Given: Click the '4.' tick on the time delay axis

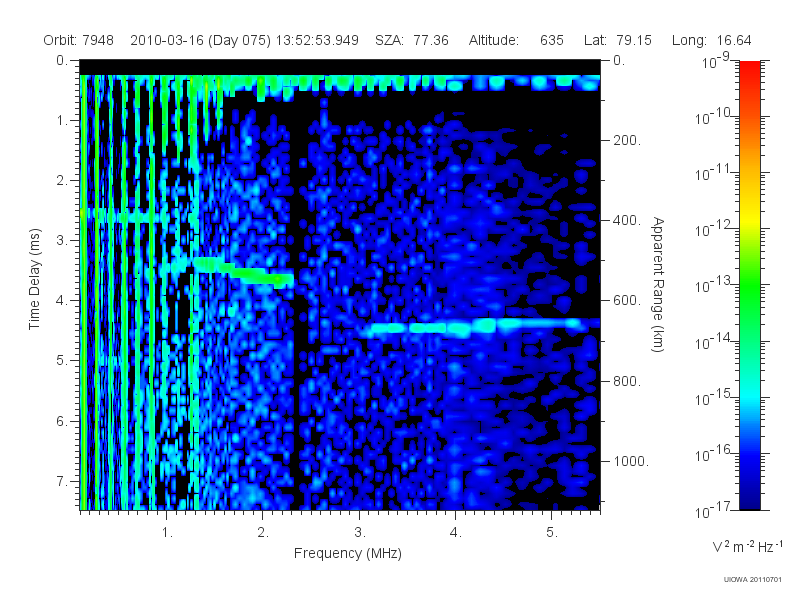Looking at the screenshot, I should 62,301.
